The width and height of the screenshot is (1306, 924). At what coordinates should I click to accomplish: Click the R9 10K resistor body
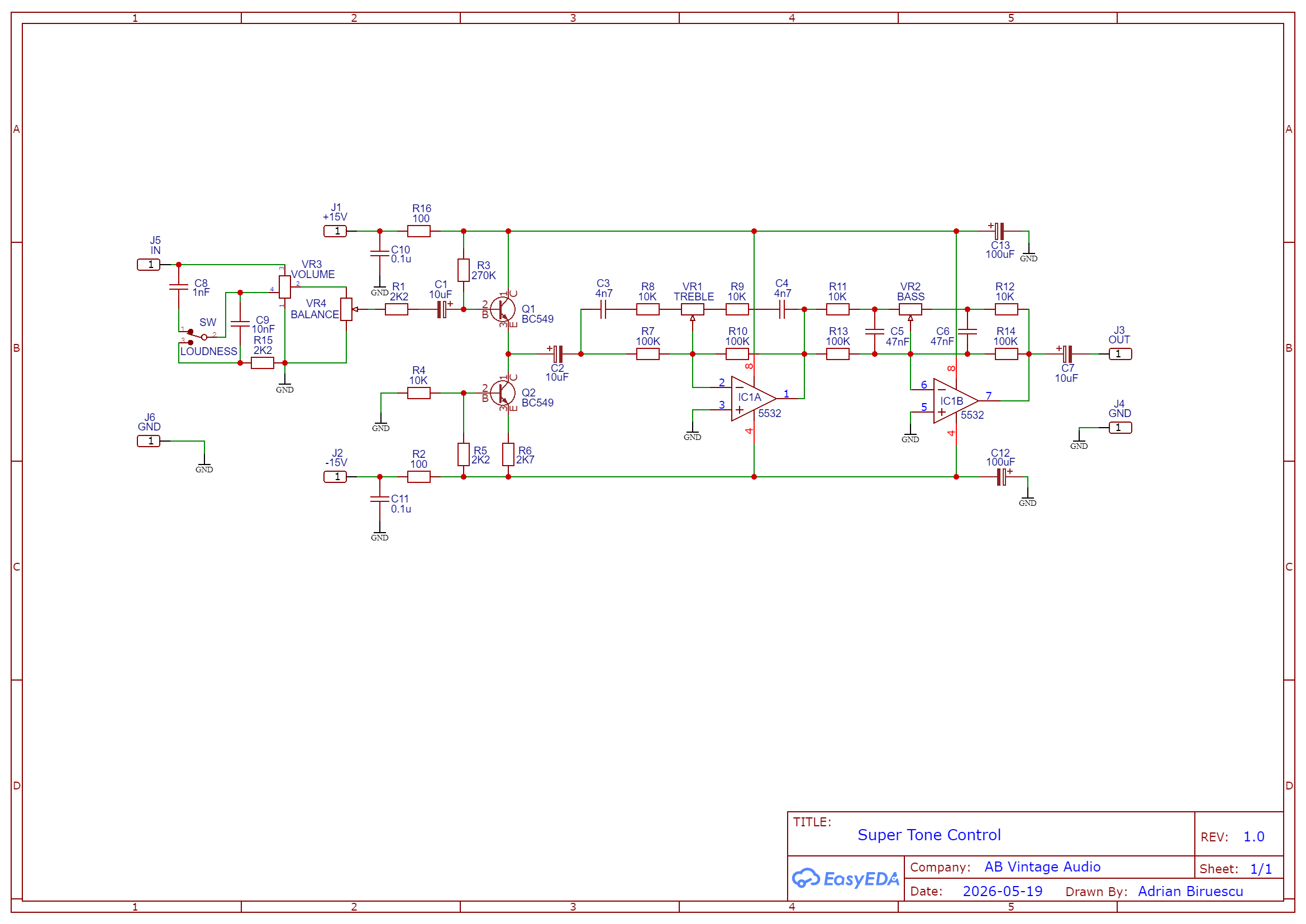pos(737,309)
